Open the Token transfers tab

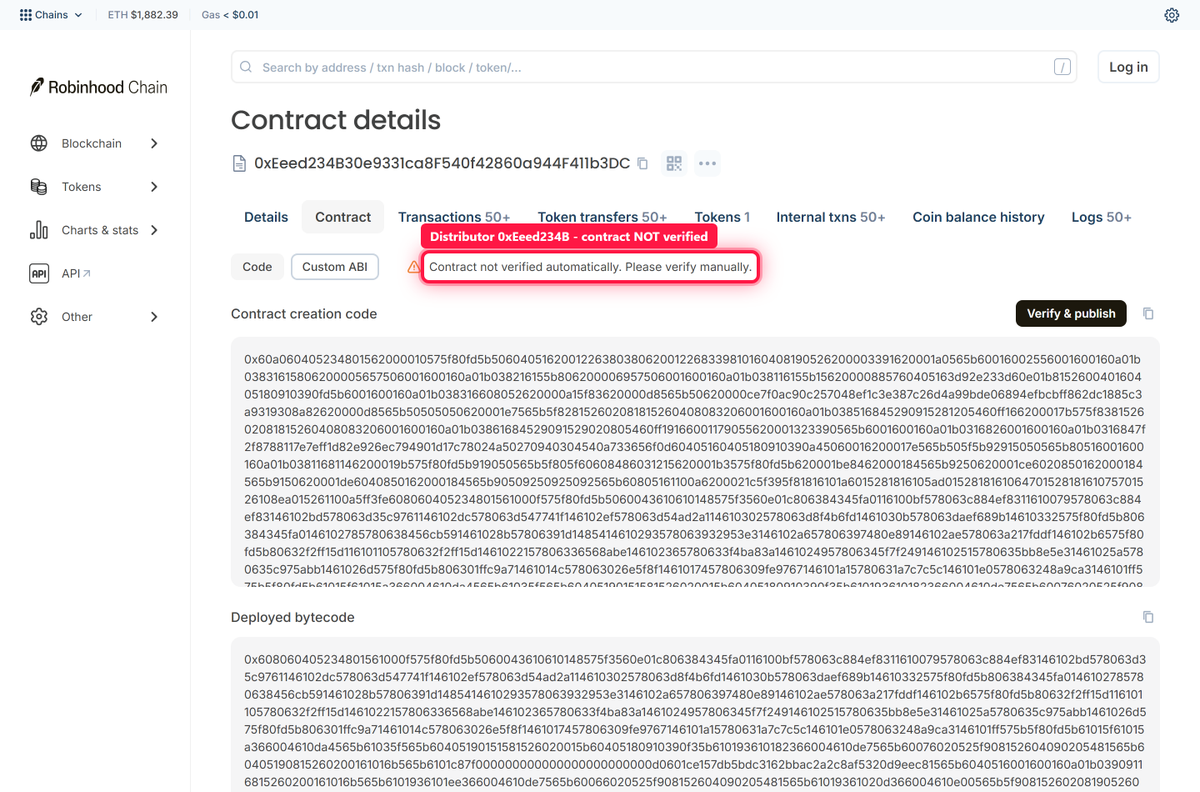click(x=602, y=217)
